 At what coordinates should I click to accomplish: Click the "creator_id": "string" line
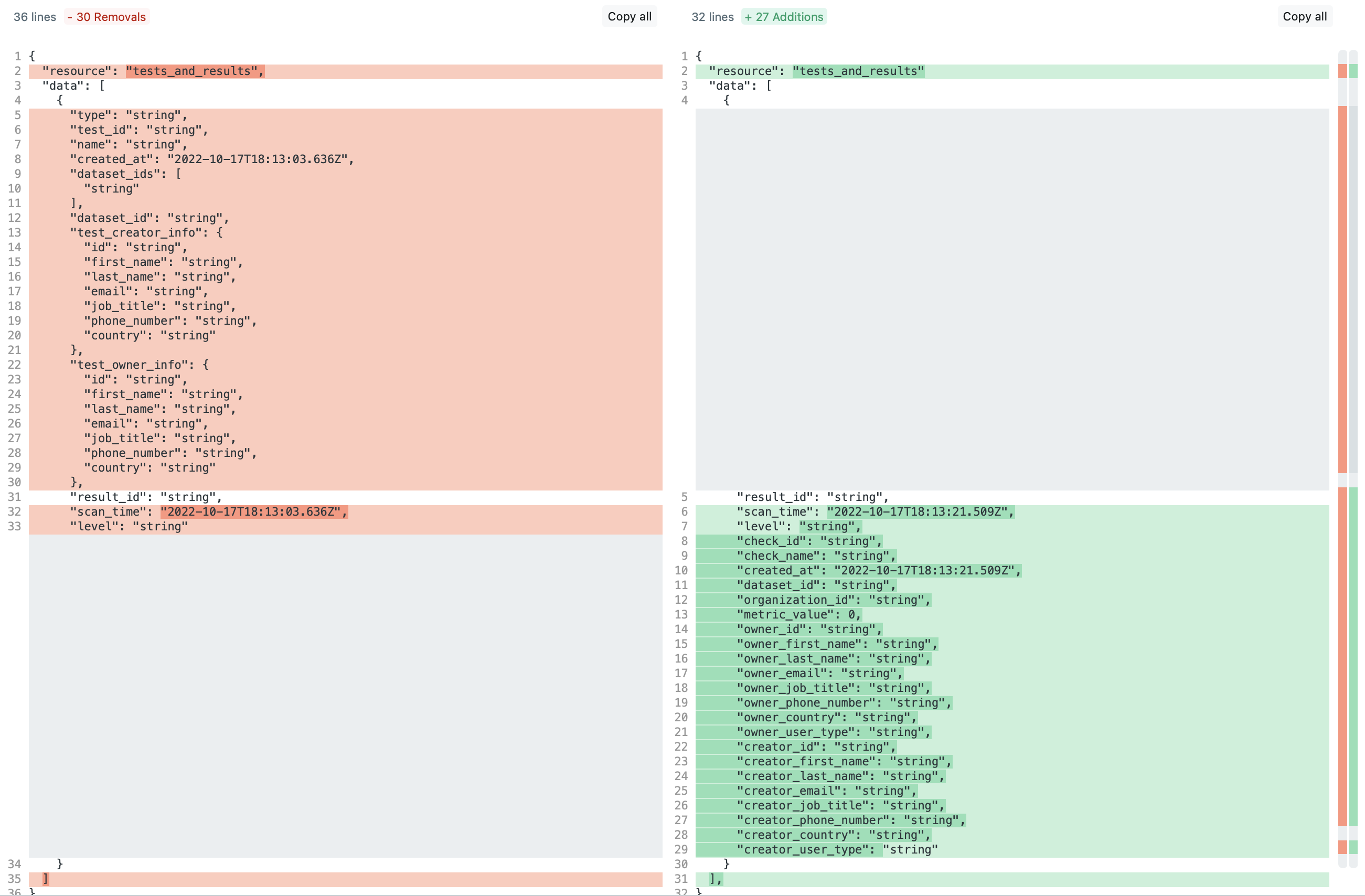816,747
